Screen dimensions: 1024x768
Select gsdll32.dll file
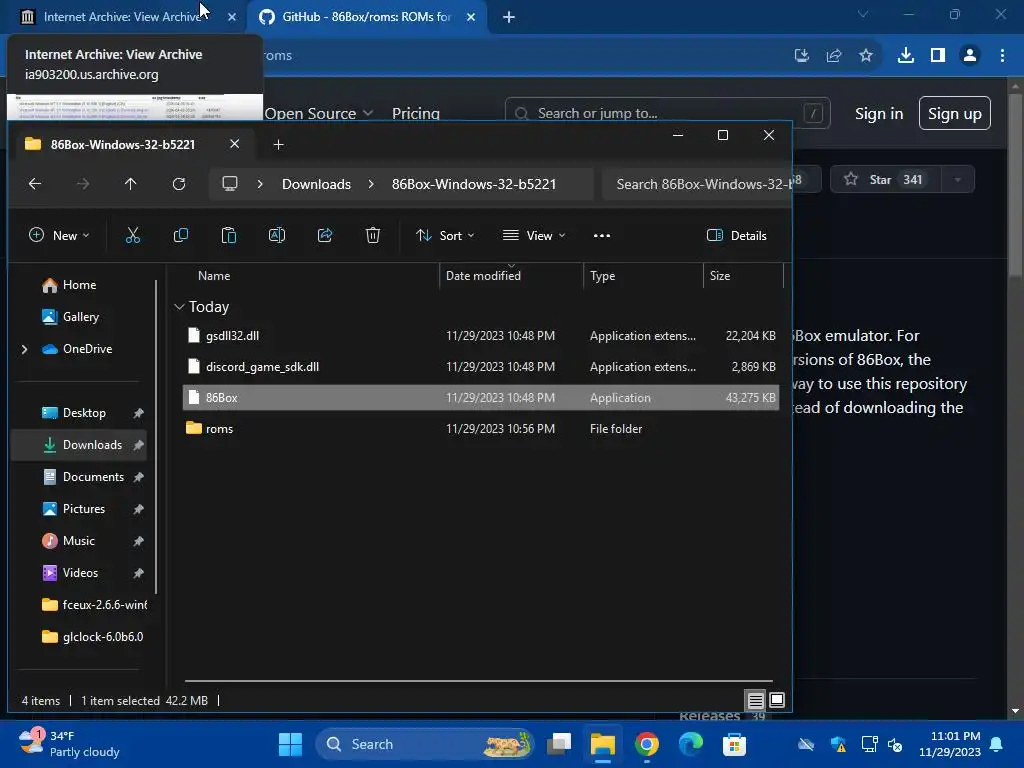(481, 336)
